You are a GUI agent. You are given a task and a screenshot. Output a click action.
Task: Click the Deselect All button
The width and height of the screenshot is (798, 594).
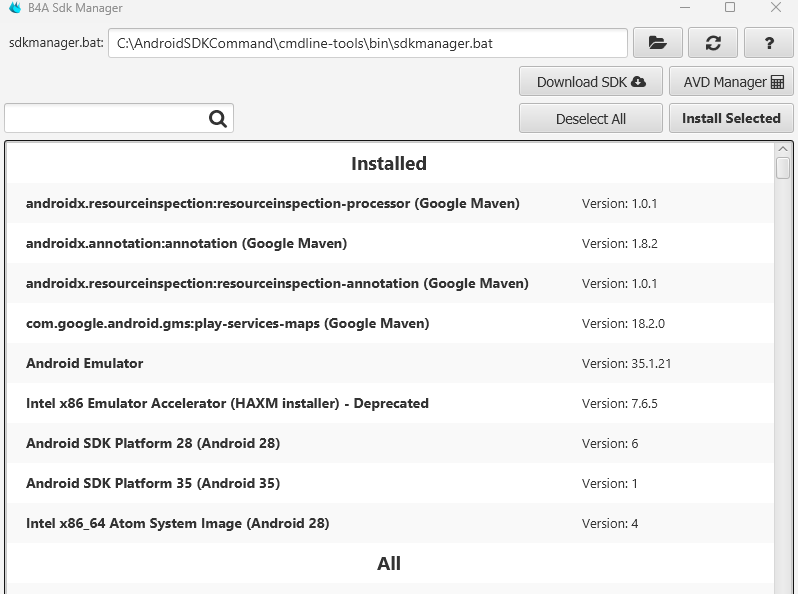point(590,119)
